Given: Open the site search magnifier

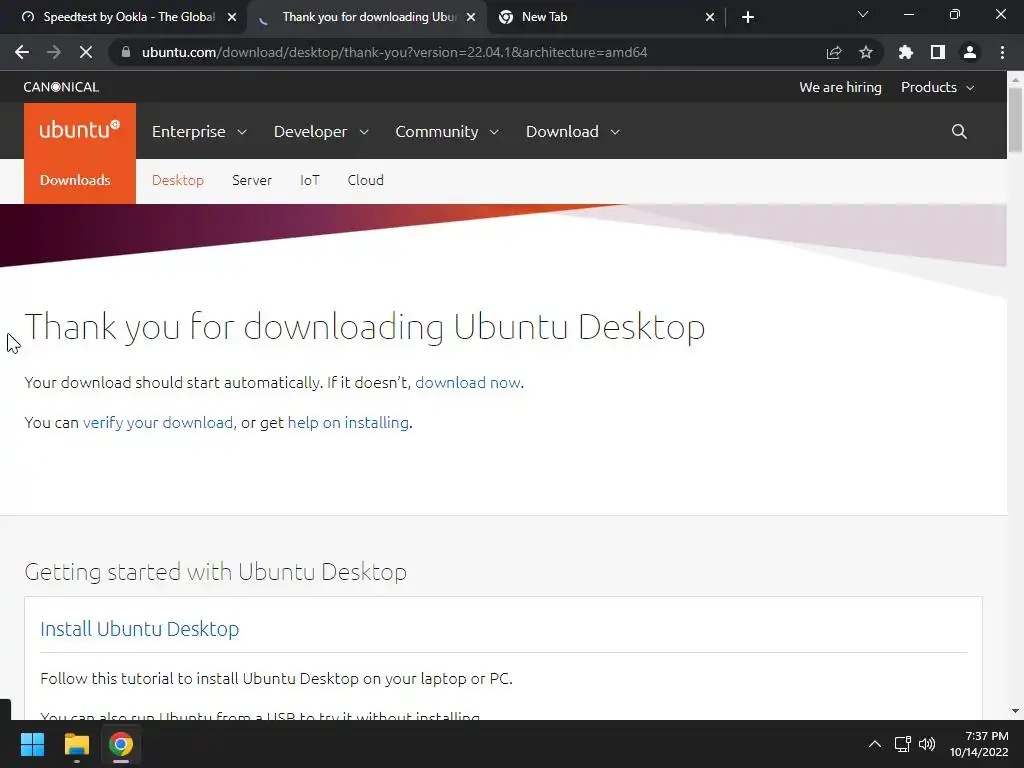Looking at the screenshot, I should 959,131.
